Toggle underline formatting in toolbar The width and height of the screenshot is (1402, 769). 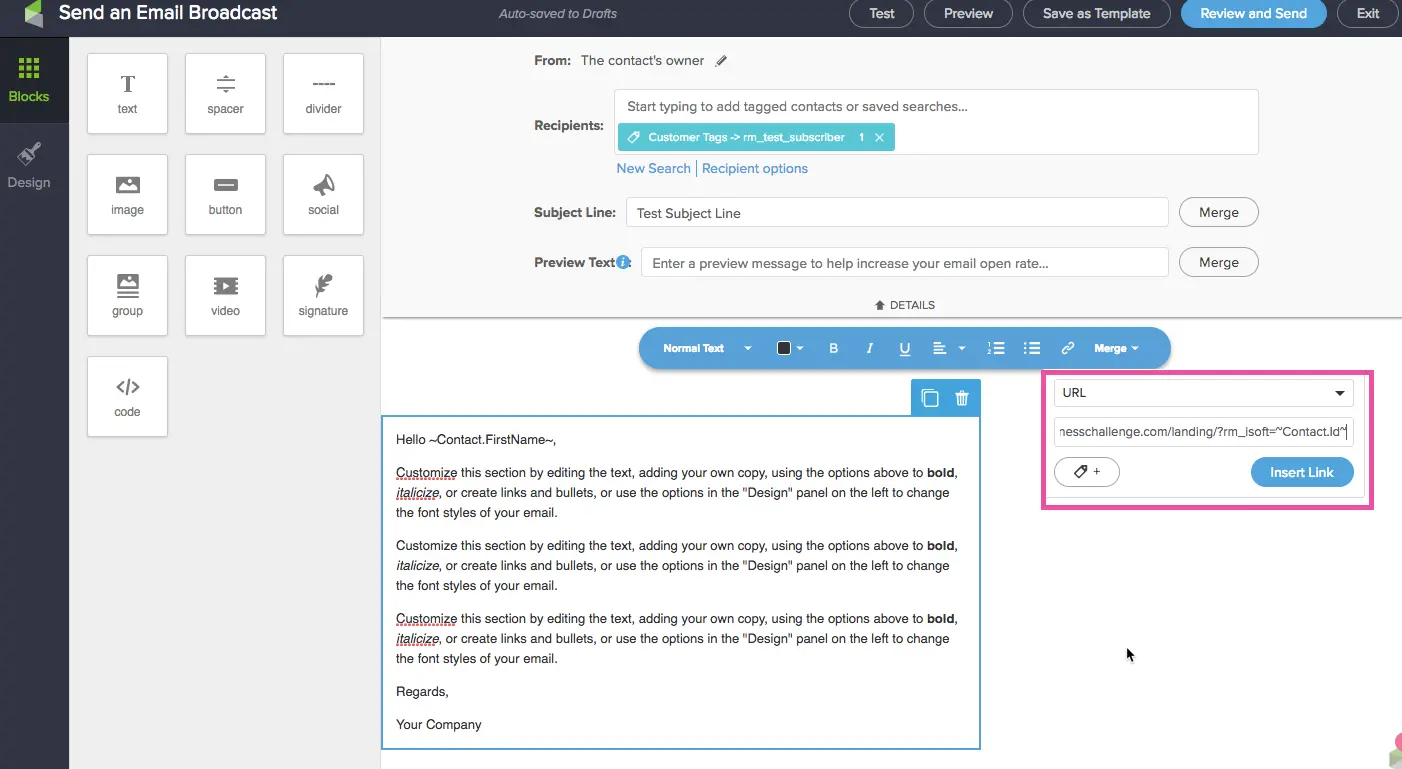pos(905,348)
